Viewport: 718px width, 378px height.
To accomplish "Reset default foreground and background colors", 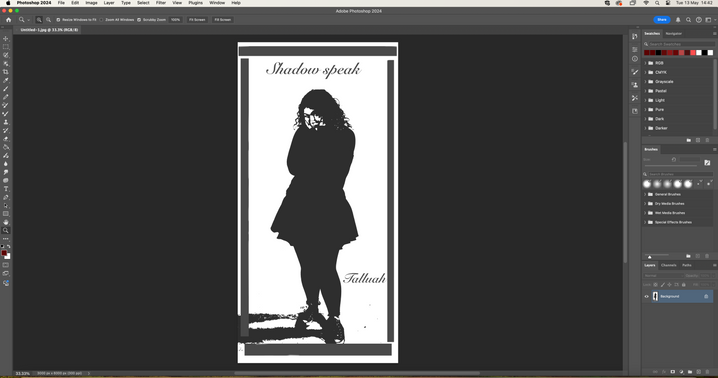I will (x=2, y=247).
